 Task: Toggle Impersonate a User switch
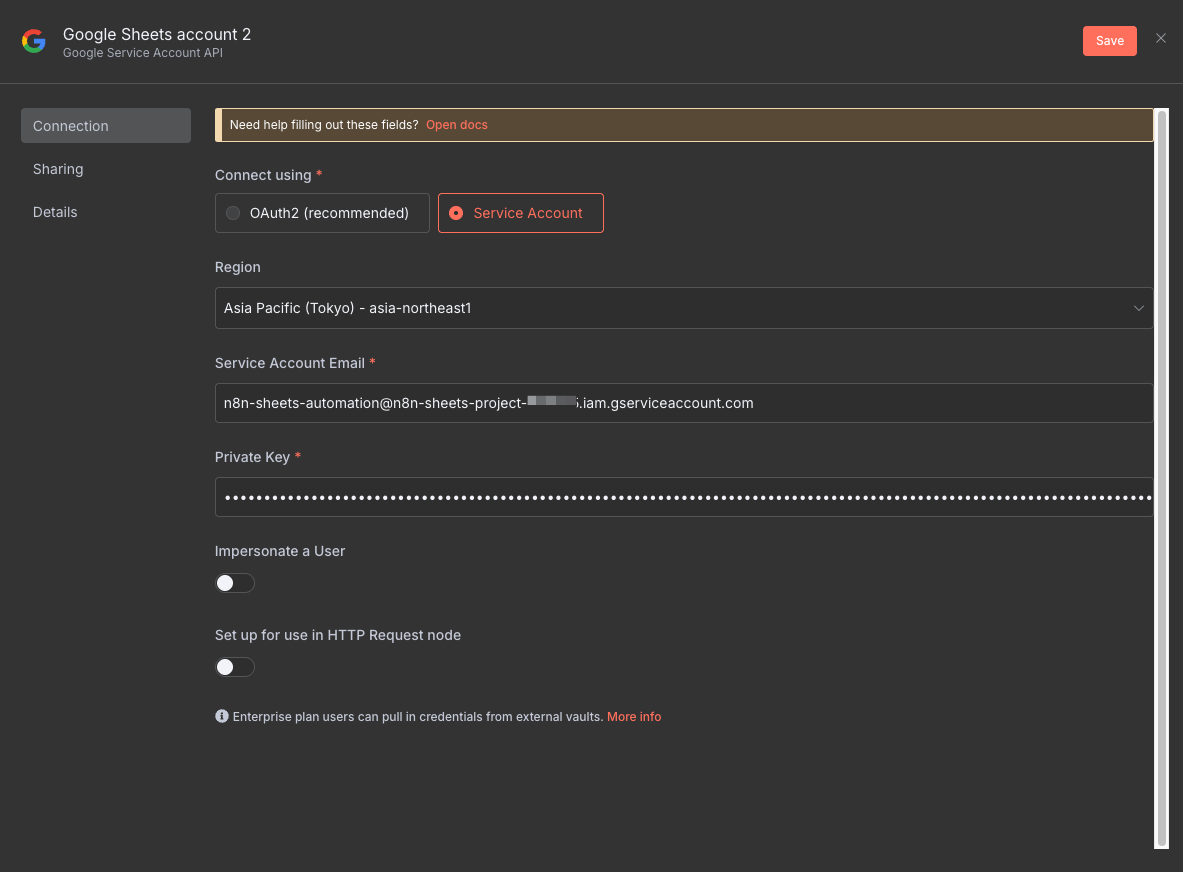coord(235,583)
